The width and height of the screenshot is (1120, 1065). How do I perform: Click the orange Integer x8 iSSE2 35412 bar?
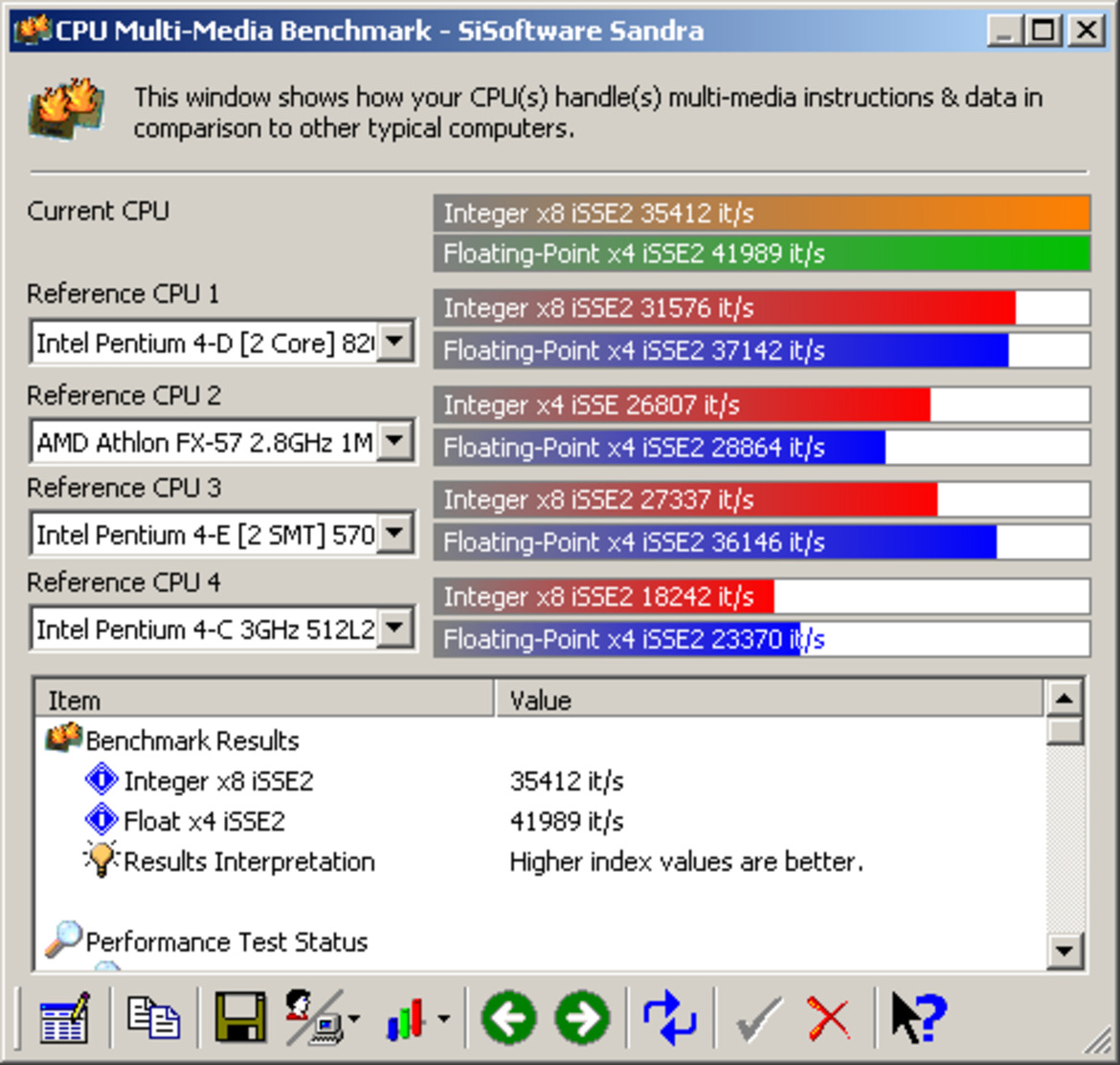[x=761, y=212]
